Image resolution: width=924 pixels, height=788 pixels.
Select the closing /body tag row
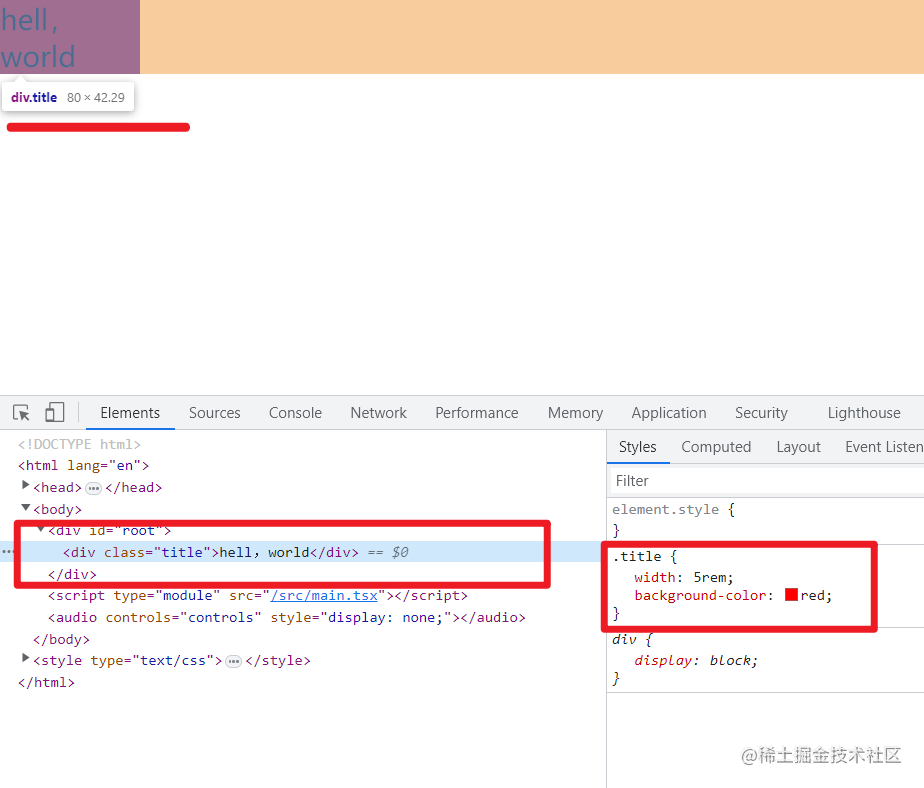pos(61,639)
